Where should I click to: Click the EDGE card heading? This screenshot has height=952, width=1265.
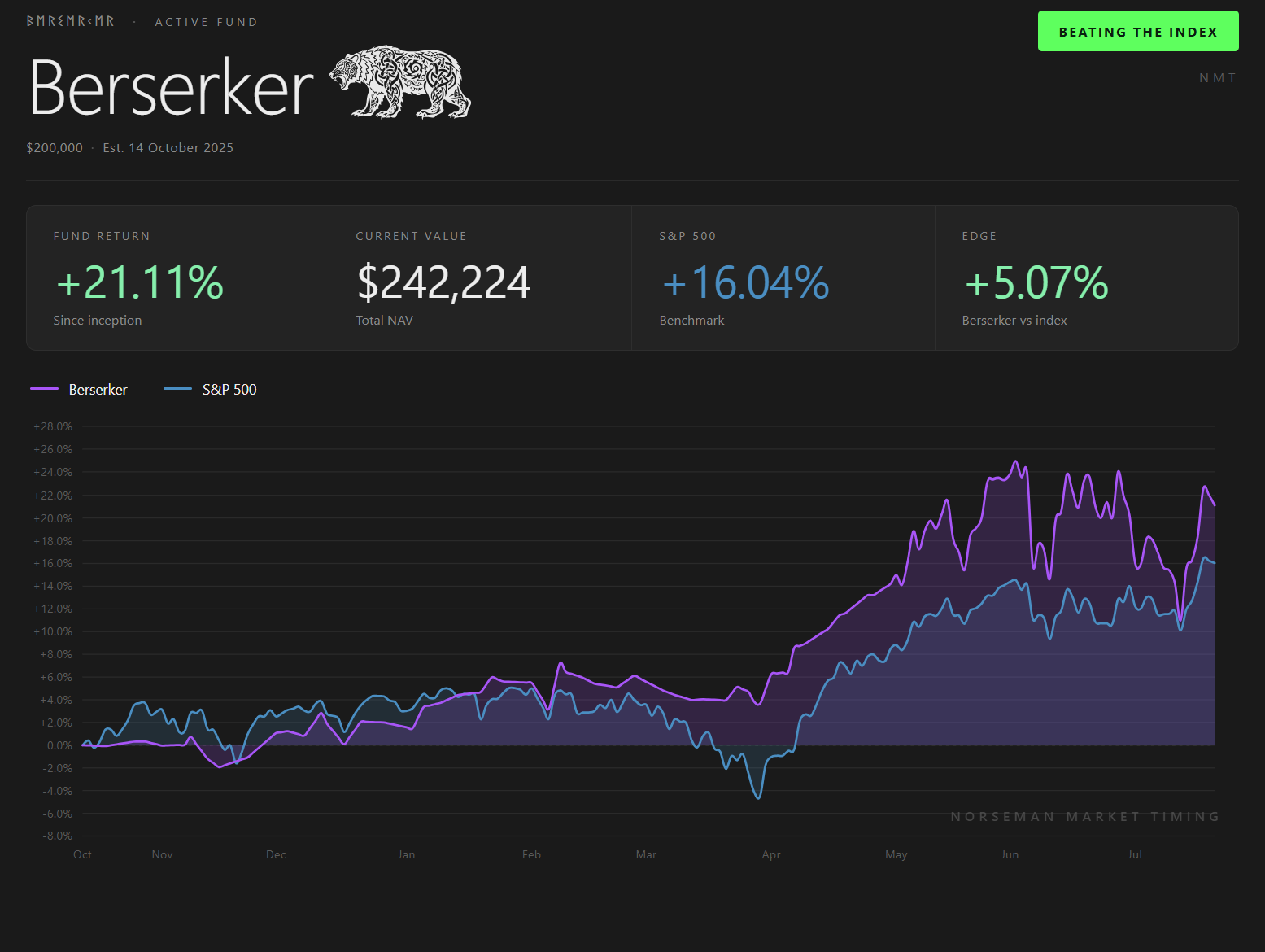pyautogui.click(x=979, y=236)
